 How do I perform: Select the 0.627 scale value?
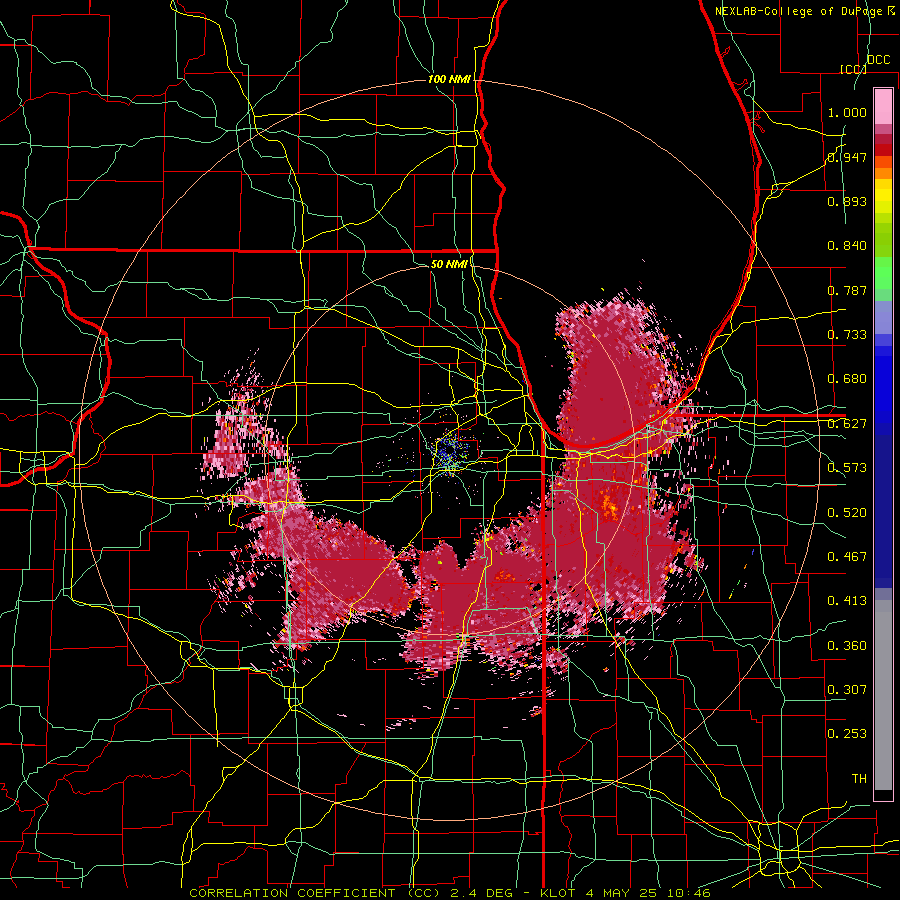(847, 424)
